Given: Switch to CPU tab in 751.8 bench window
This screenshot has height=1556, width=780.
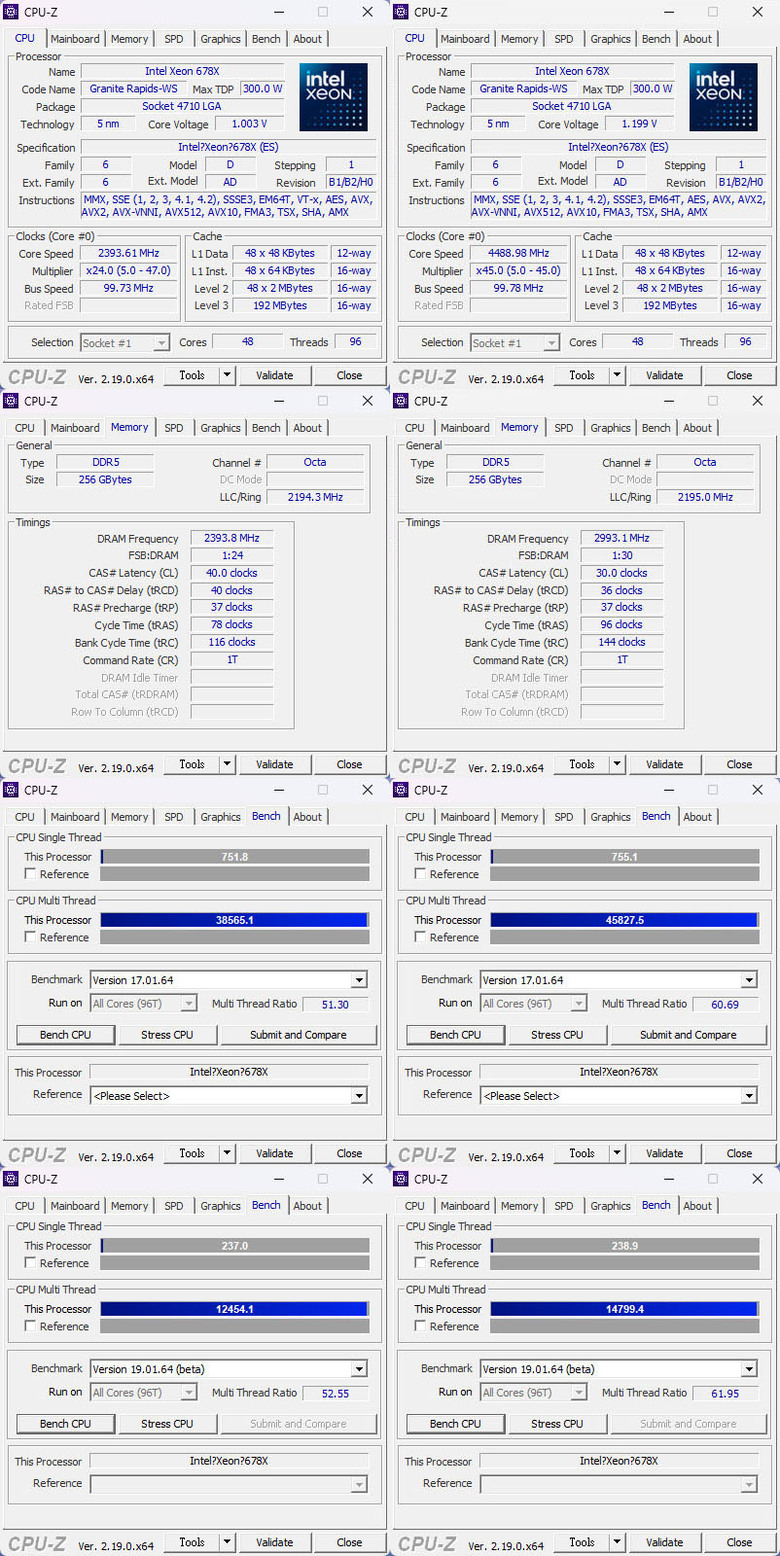Looking at the screenshot, I should [x=25, y=817].
